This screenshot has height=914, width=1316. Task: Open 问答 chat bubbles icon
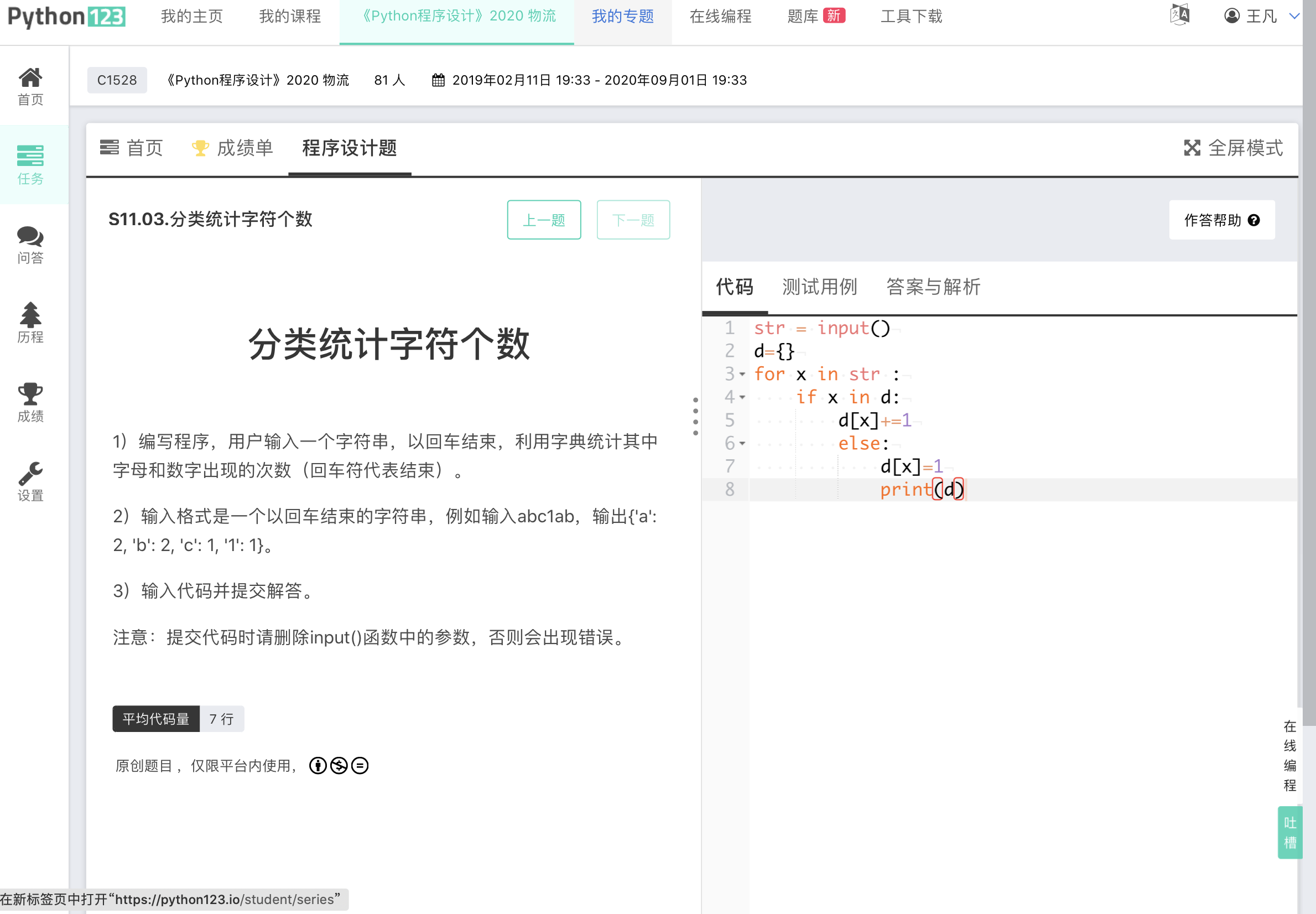pos(30,236)
